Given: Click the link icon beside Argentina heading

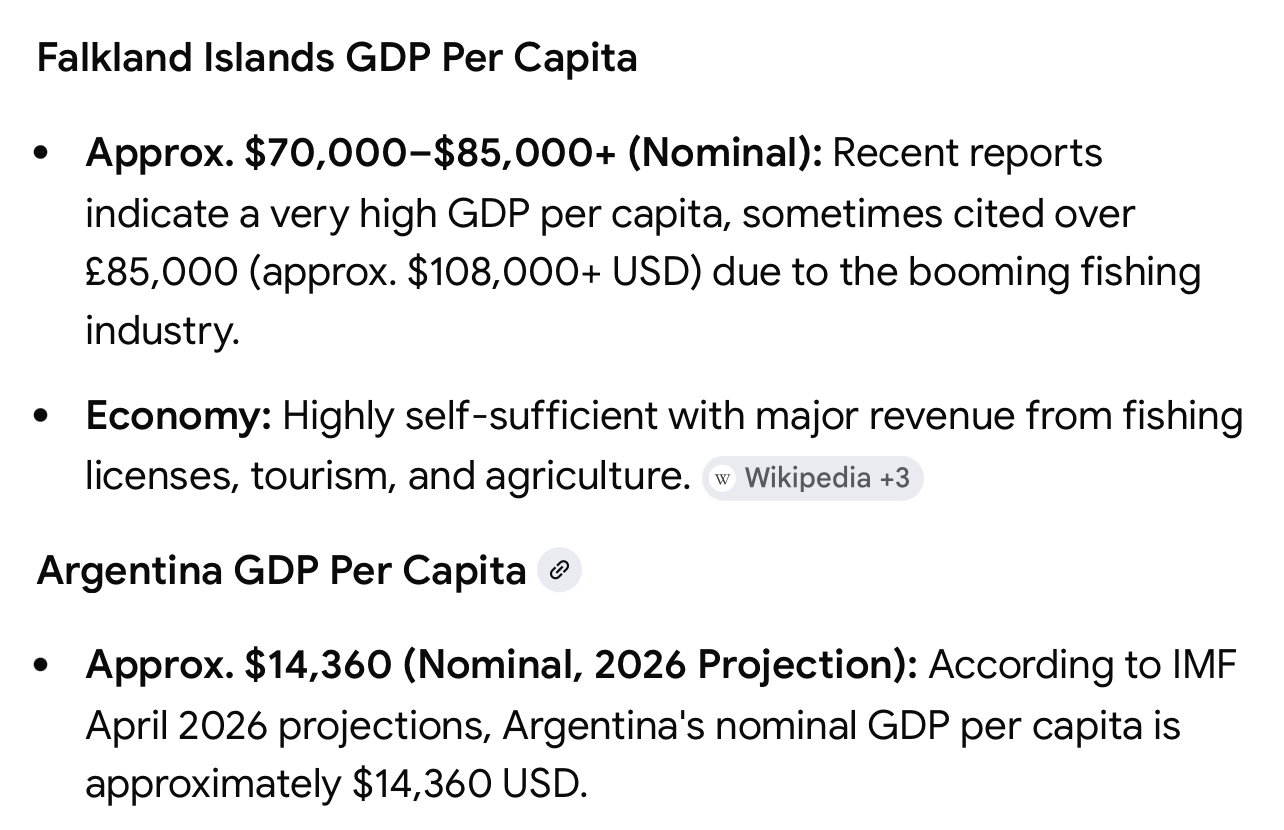Looking at the screenshot, I should point(559,571).
